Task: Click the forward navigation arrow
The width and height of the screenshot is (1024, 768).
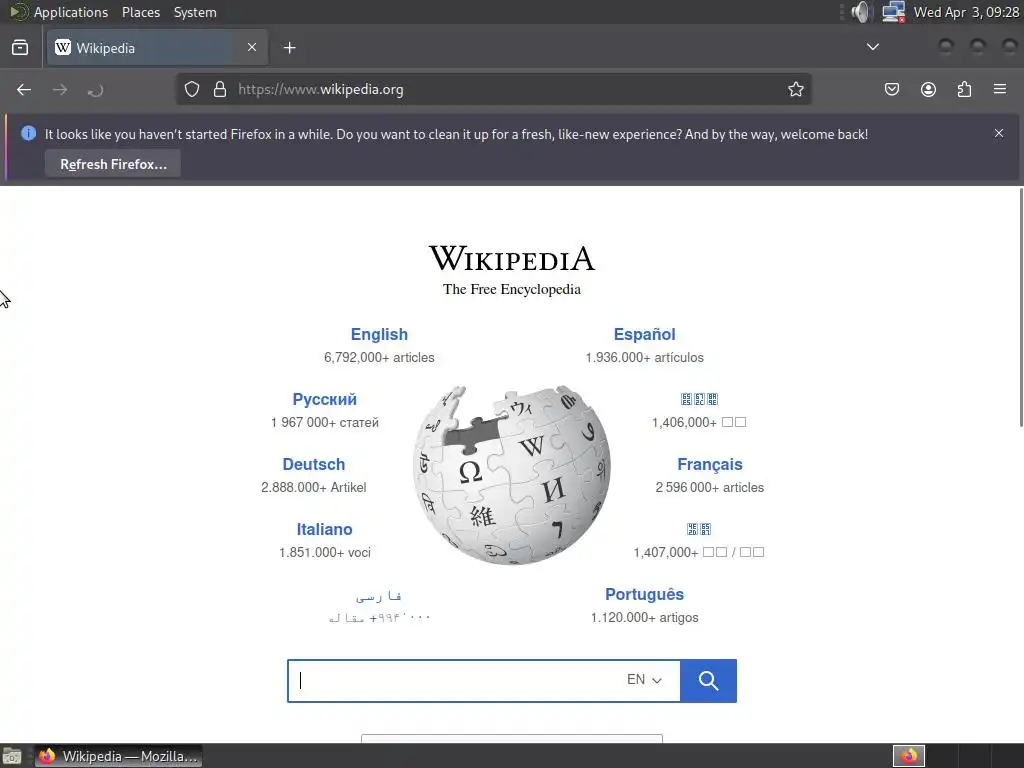Action: [59, 89]
